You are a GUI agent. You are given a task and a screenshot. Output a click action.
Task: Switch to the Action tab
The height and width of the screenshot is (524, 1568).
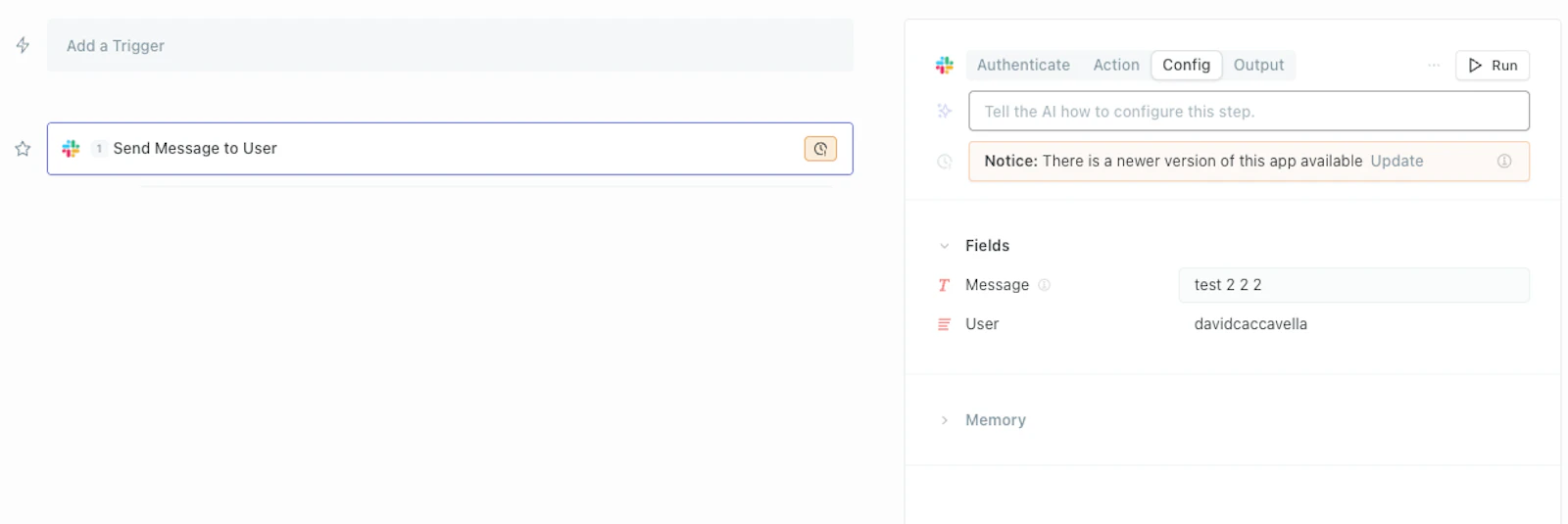click(x=1116, y=66)
